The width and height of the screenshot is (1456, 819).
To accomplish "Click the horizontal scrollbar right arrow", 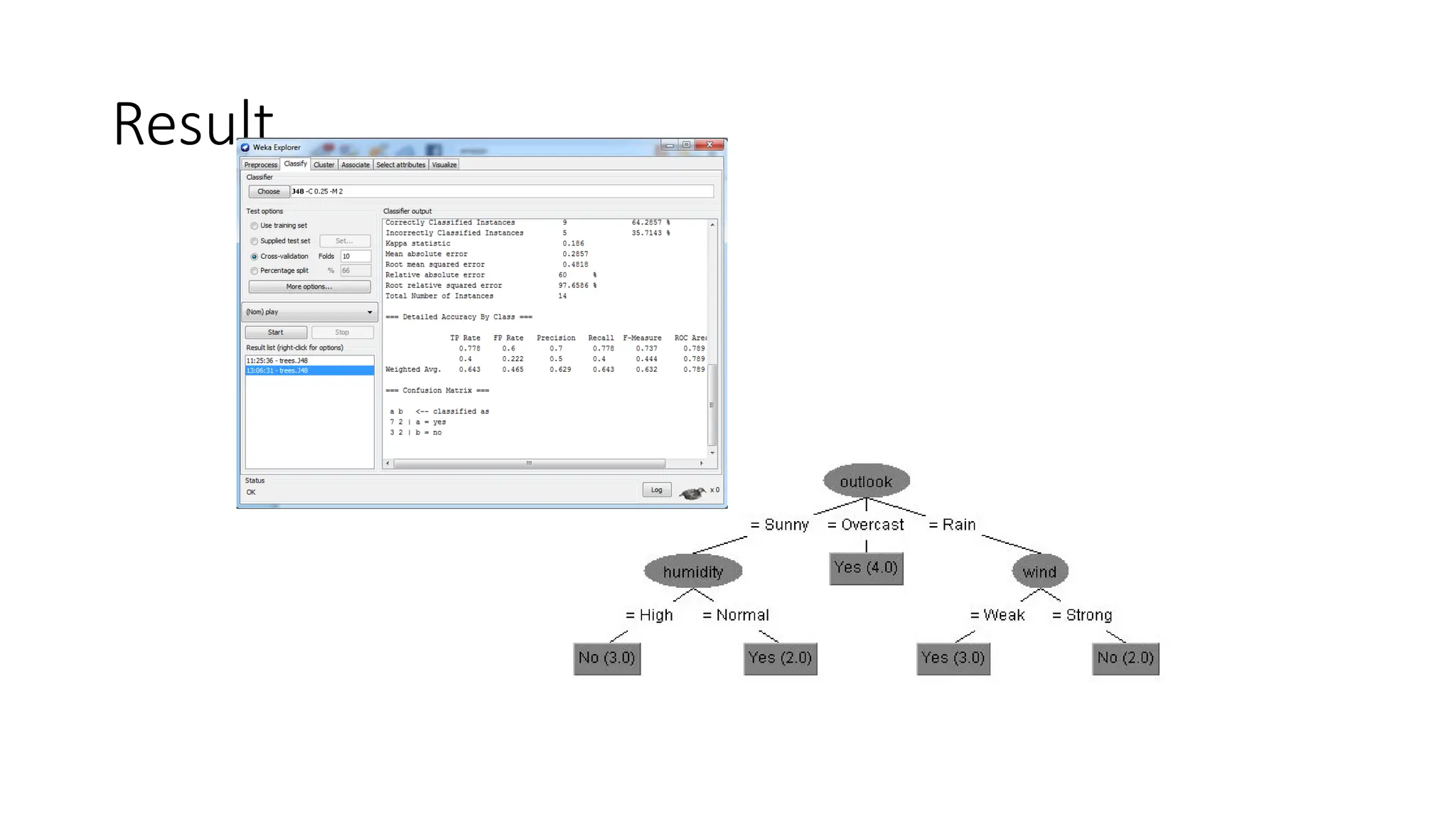I will 701,464.
